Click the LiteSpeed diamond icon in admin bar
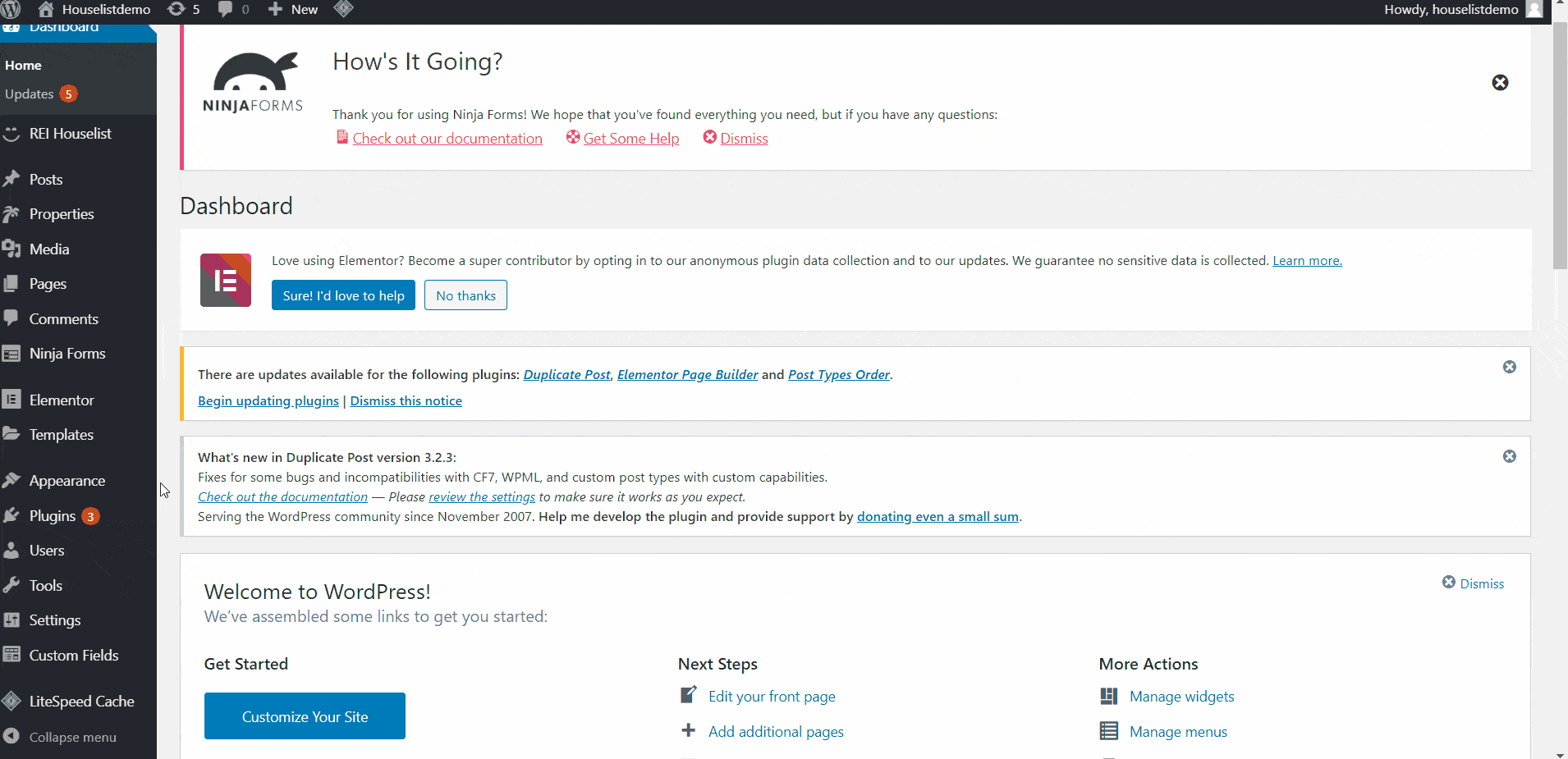This screenshot has height=759, width=1568. tap(344, 9)
